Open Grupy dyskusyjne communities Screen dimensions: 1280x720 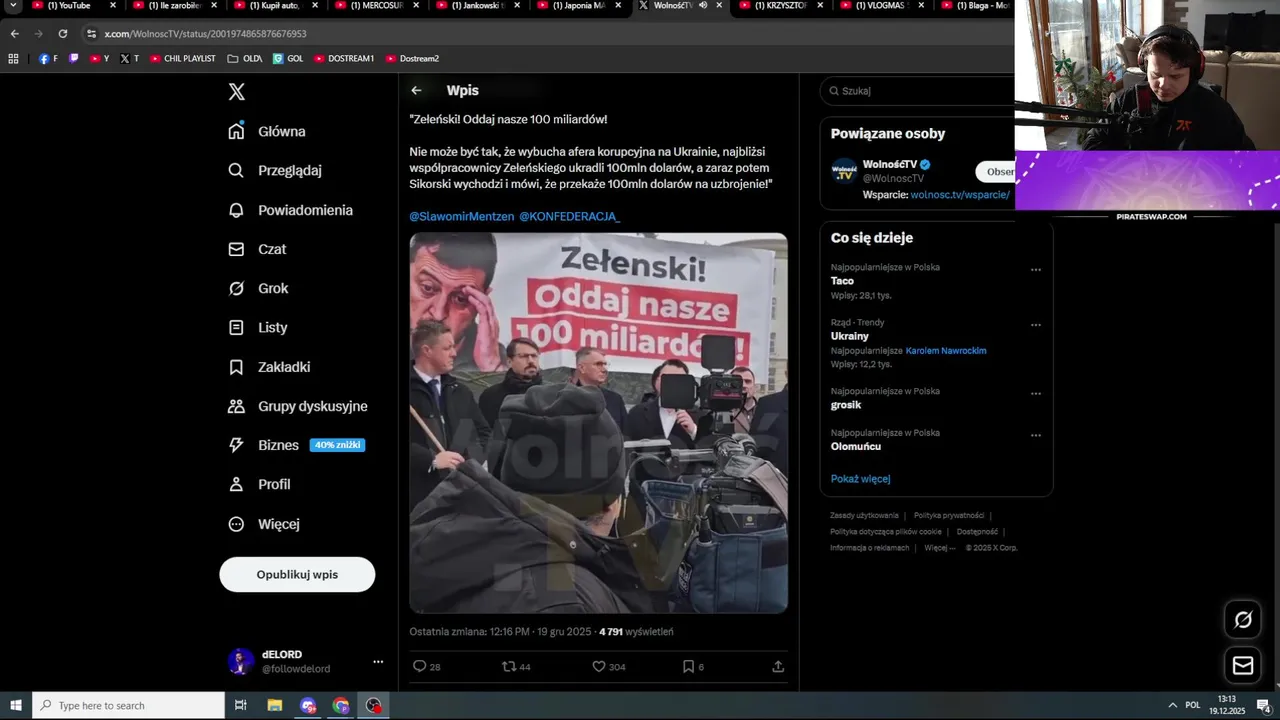pos(297,406)
